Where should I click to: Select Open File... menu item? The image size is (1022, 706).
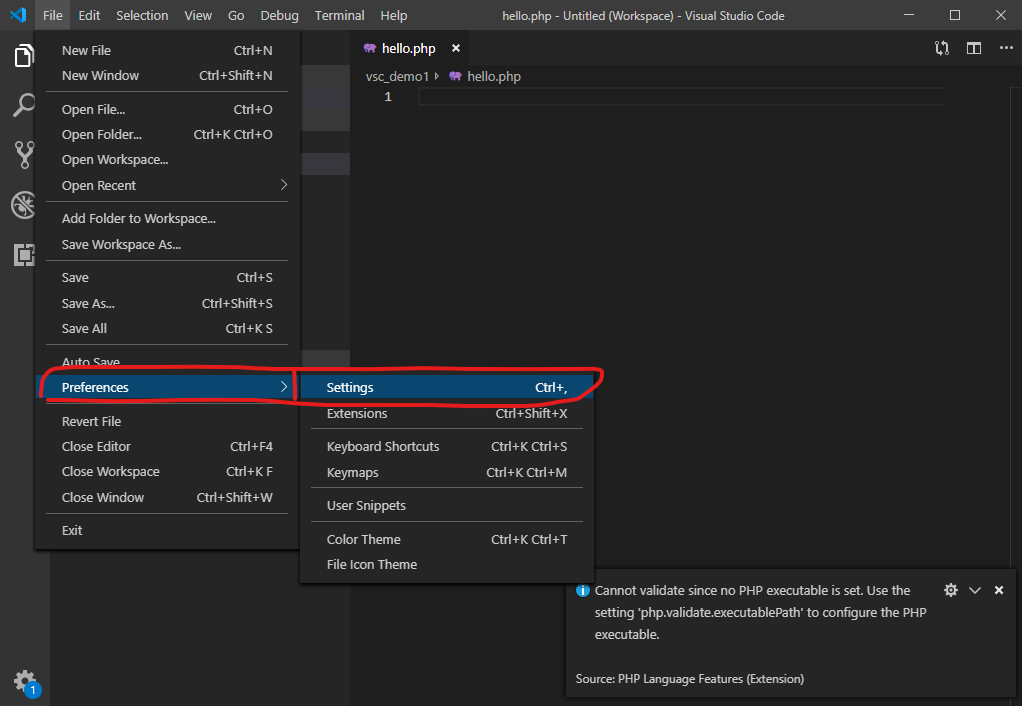(x=167, y=110)
